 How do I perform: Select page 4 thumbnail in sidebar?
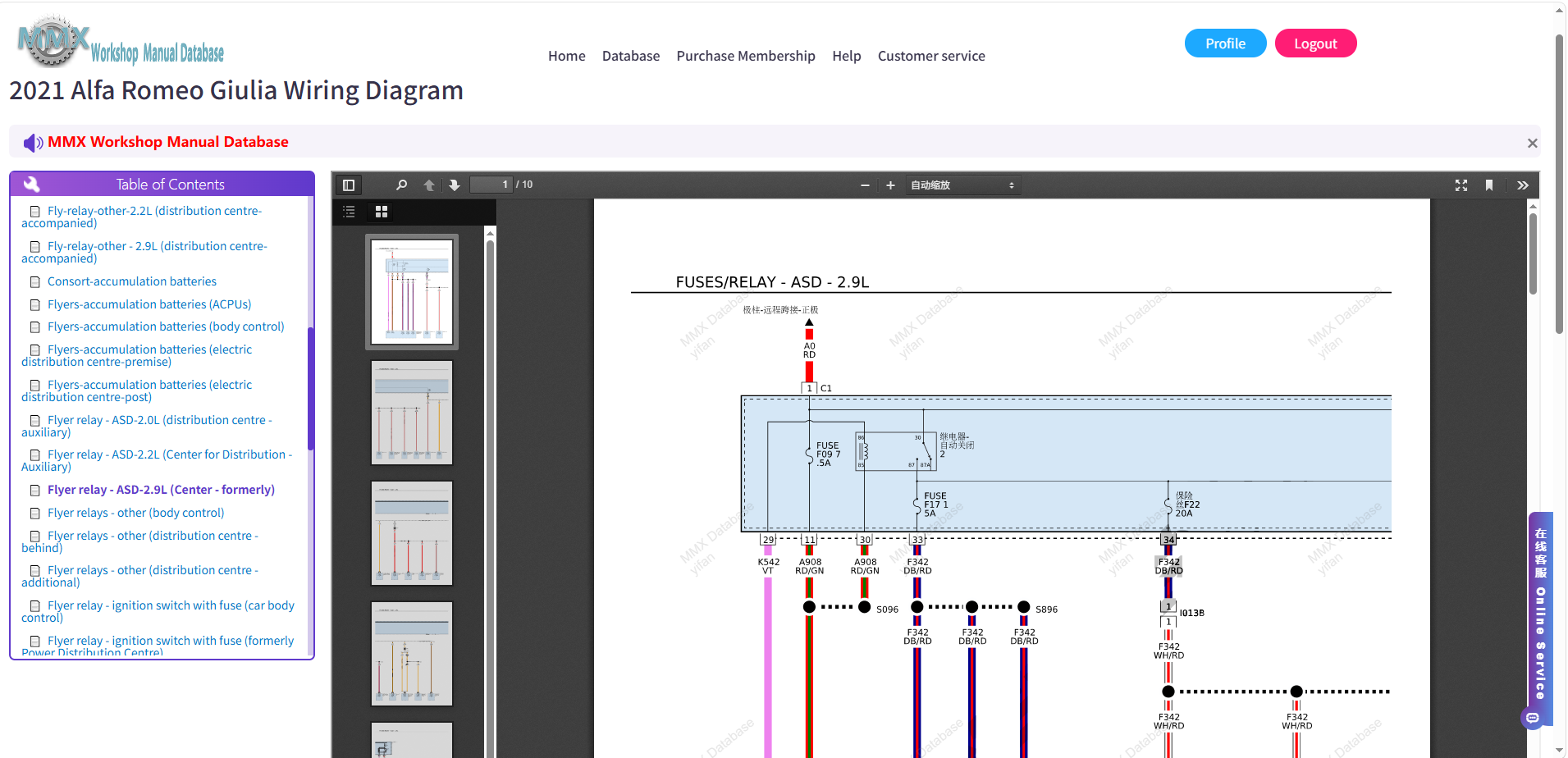(x=412, y=654)
